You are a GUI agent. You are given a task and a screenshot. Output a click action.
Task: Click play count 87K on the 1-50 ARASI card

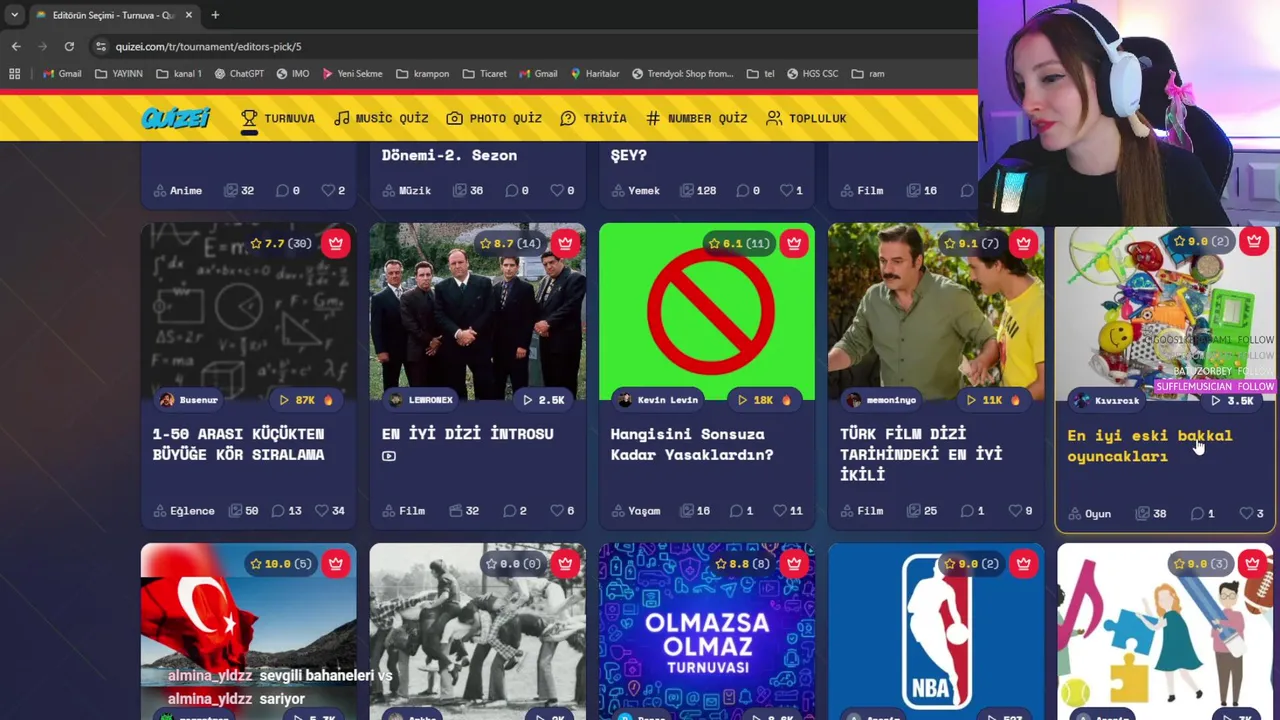(304, 400)
